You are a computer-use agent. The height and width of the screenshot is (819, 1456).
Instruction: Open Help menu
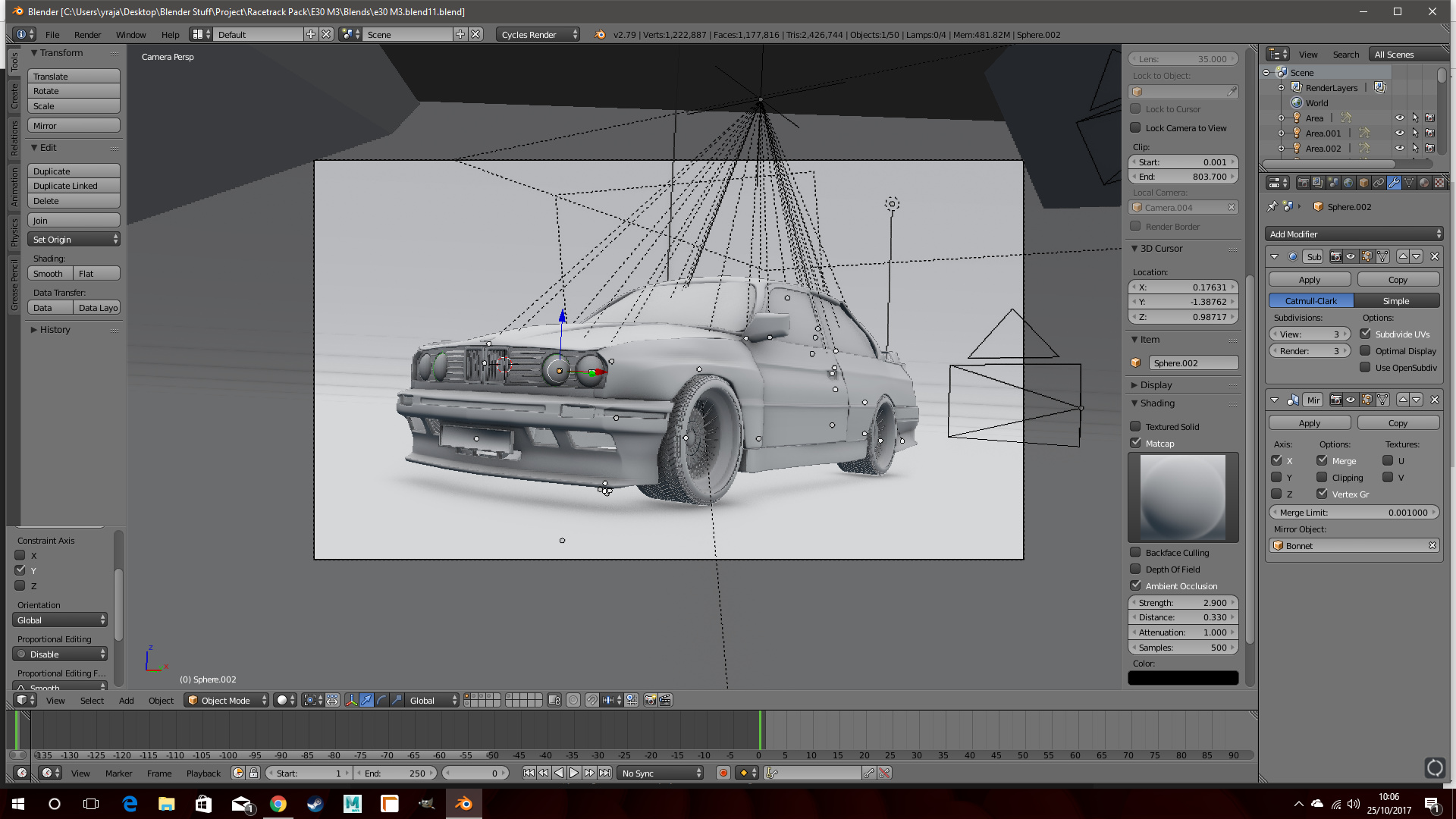170,35
